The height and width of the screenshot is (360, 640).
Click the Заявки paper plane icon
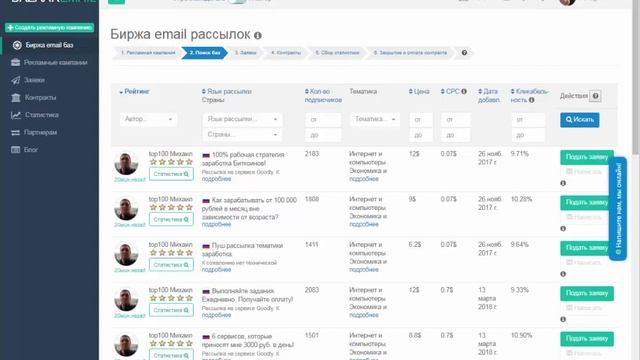16,80
